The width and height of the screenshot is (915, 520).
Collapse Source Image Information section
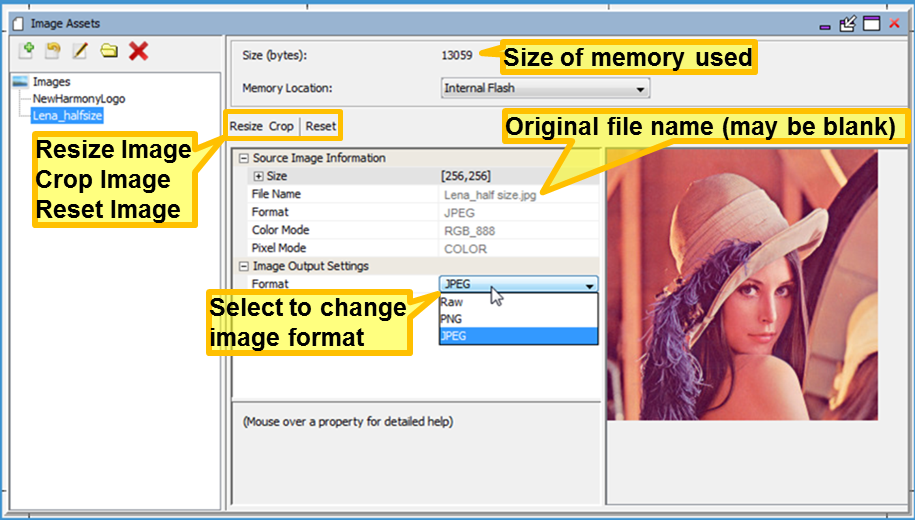(244, 158)
